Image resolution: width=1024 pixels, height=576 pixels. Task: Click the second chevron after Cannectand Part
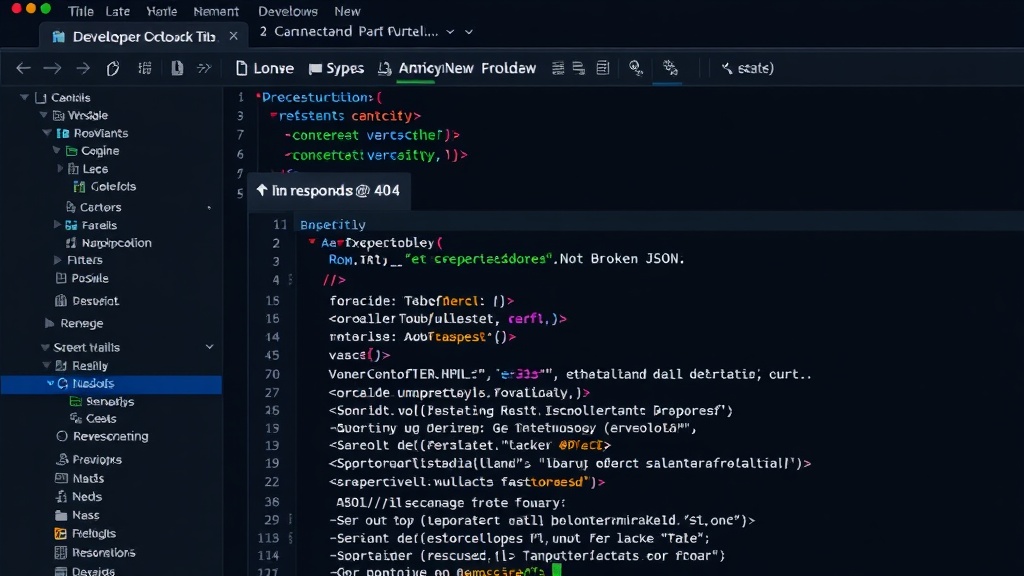(468, 32)
